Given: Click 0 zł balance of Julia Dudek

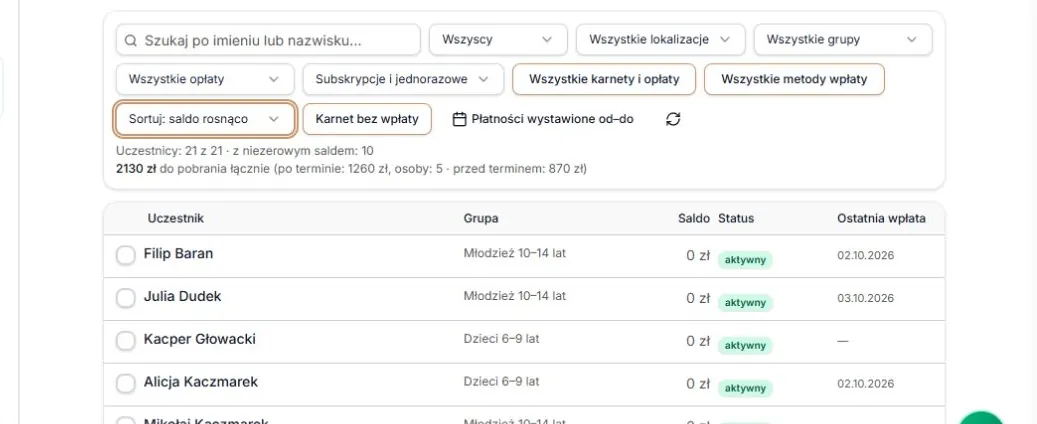Looking at the screenshot, I should point(698,298).
